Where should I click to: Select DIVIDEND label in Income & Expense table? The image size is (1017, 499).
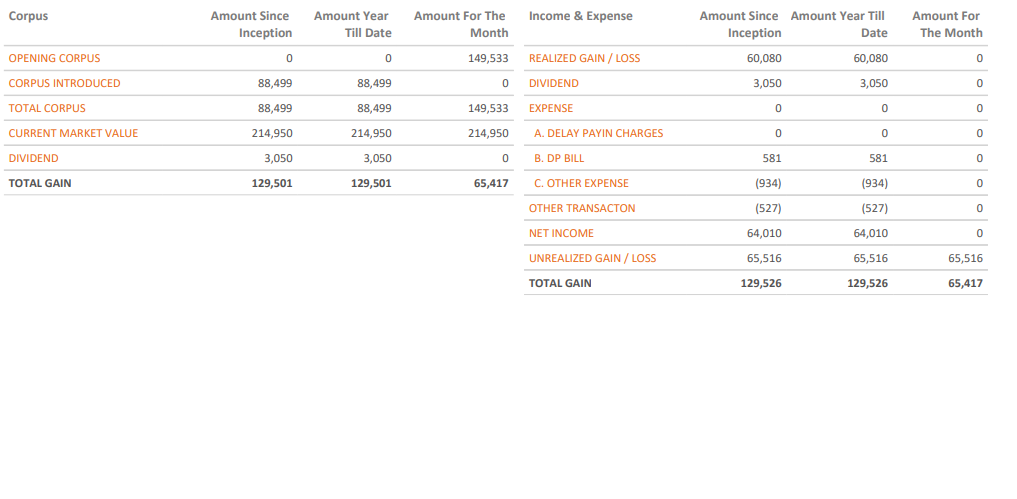[553, 83]
